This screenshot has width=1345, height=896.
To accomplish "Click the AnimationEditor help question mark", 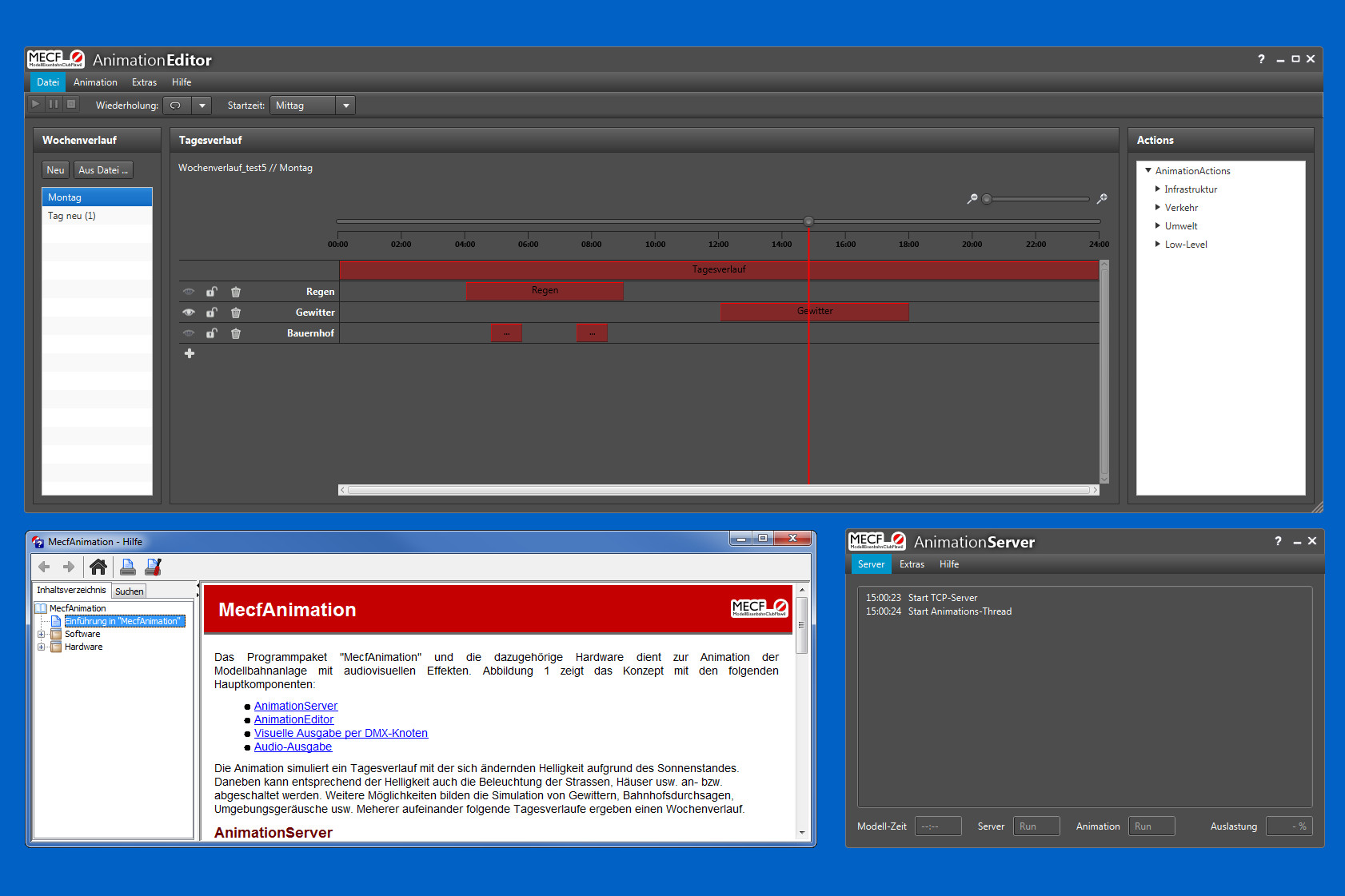I will click(x=1261, y=59).
